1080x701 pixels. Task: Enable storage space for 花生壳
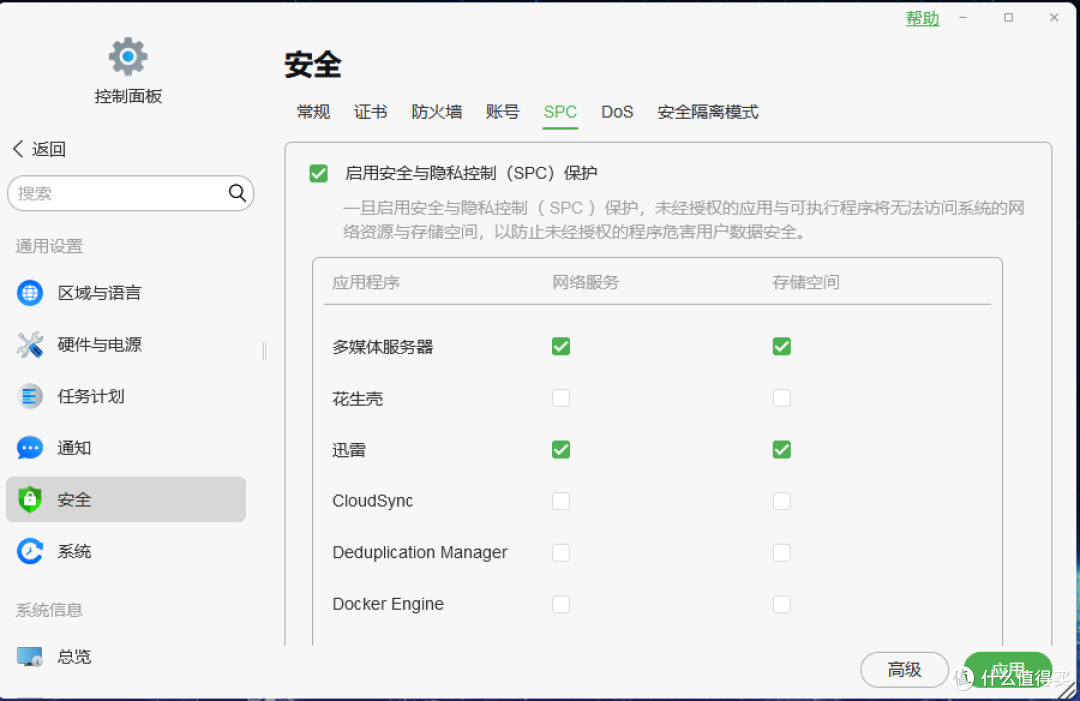pos(782,398)
